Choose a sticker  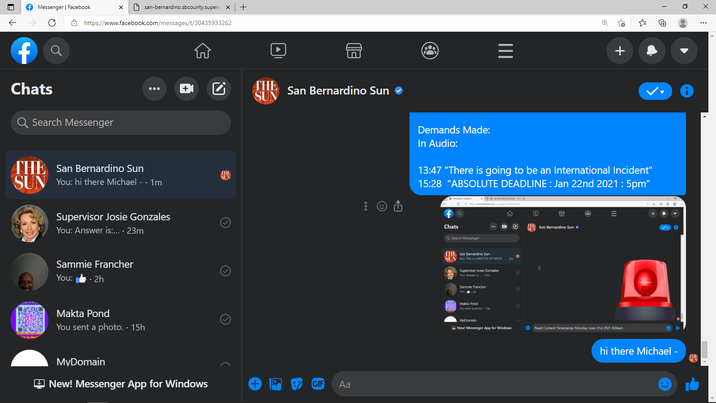point(297,384)
